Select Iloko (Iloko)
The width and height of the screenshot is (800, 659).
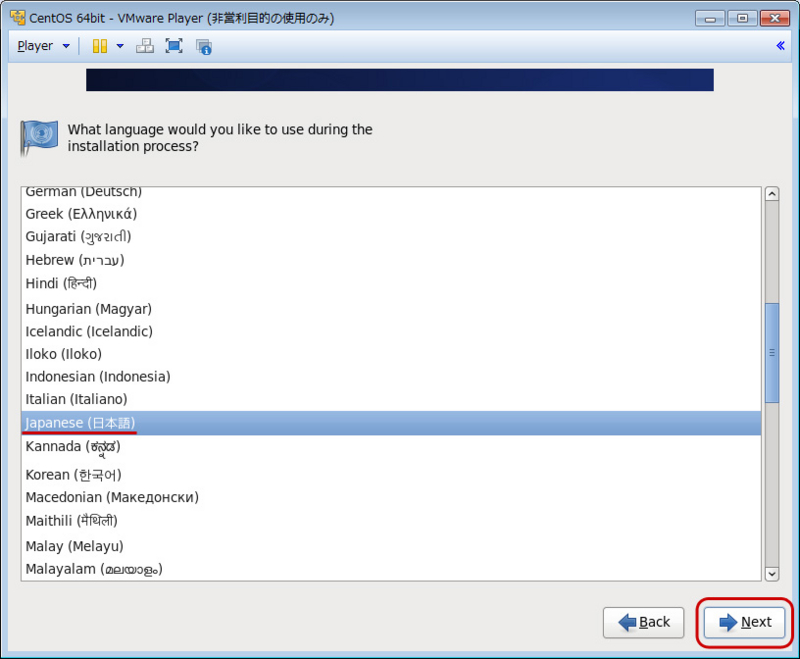(391, 354)
